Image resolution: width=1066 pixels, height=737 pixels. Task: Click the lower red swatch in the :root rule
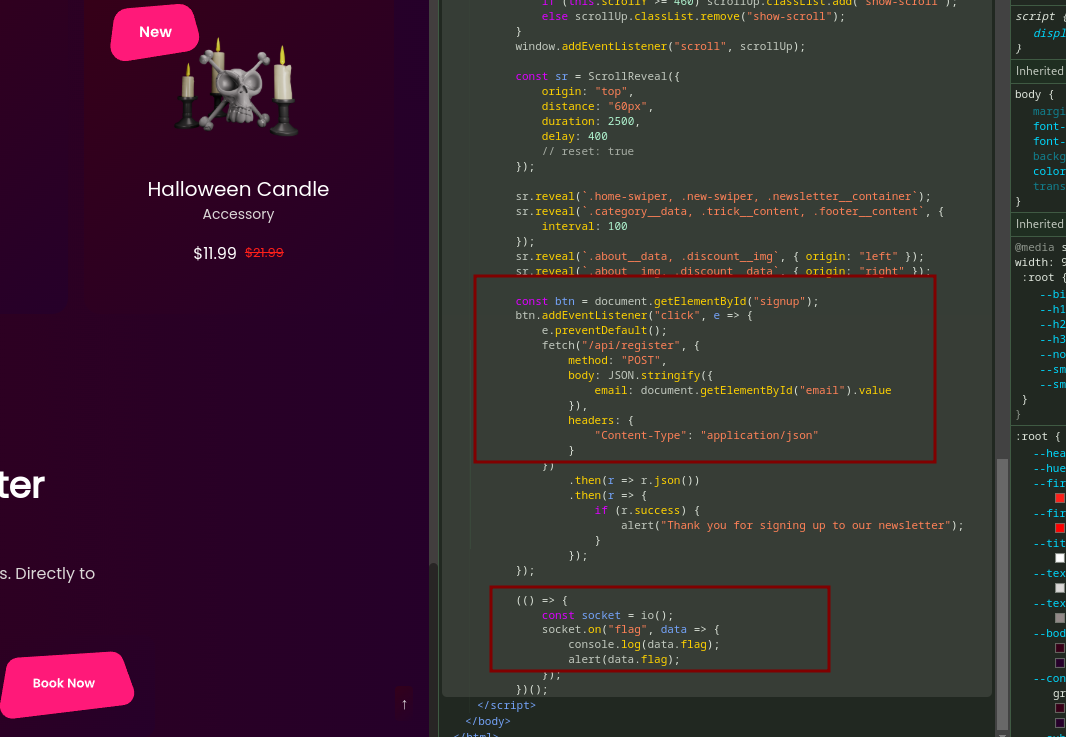click(1059, 528)
